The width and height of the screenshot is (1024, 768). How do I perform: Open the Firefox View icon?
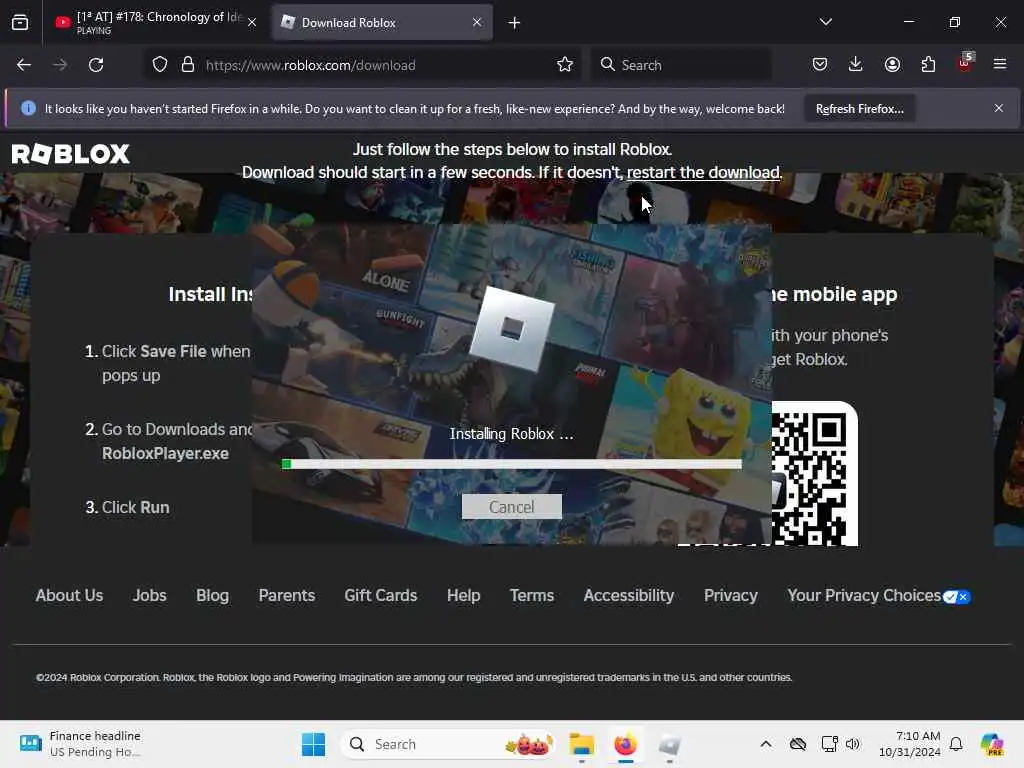tap(20, 22)
